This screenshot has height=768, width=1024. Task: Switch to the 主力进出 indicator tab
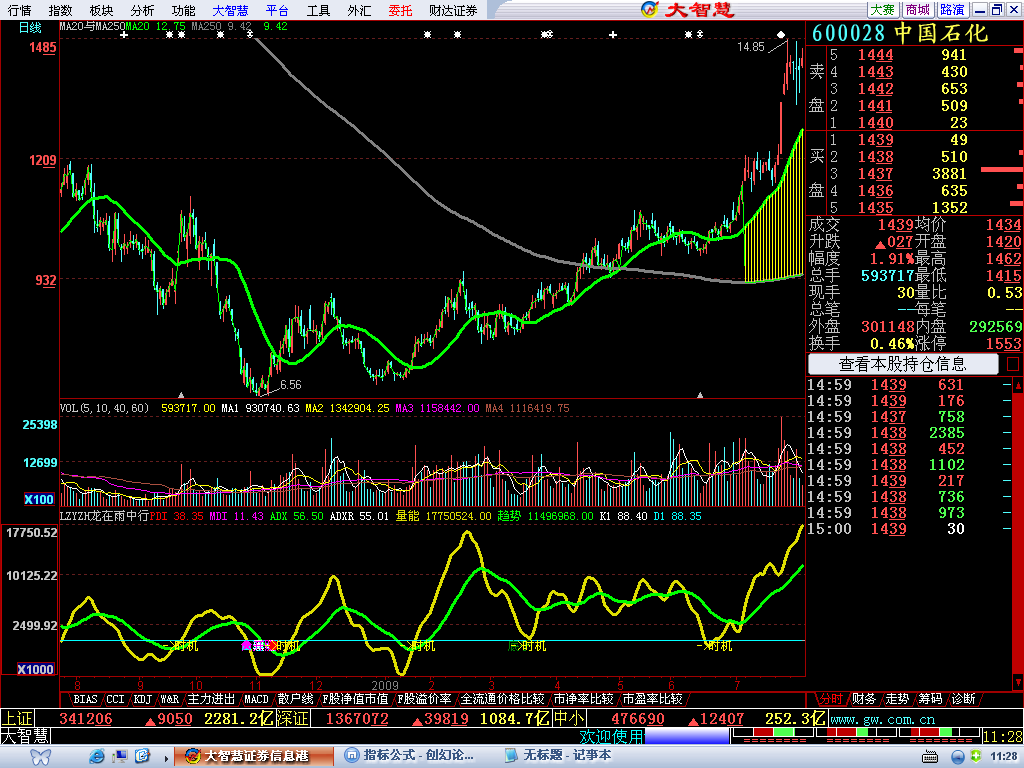(x=211, y=699)
